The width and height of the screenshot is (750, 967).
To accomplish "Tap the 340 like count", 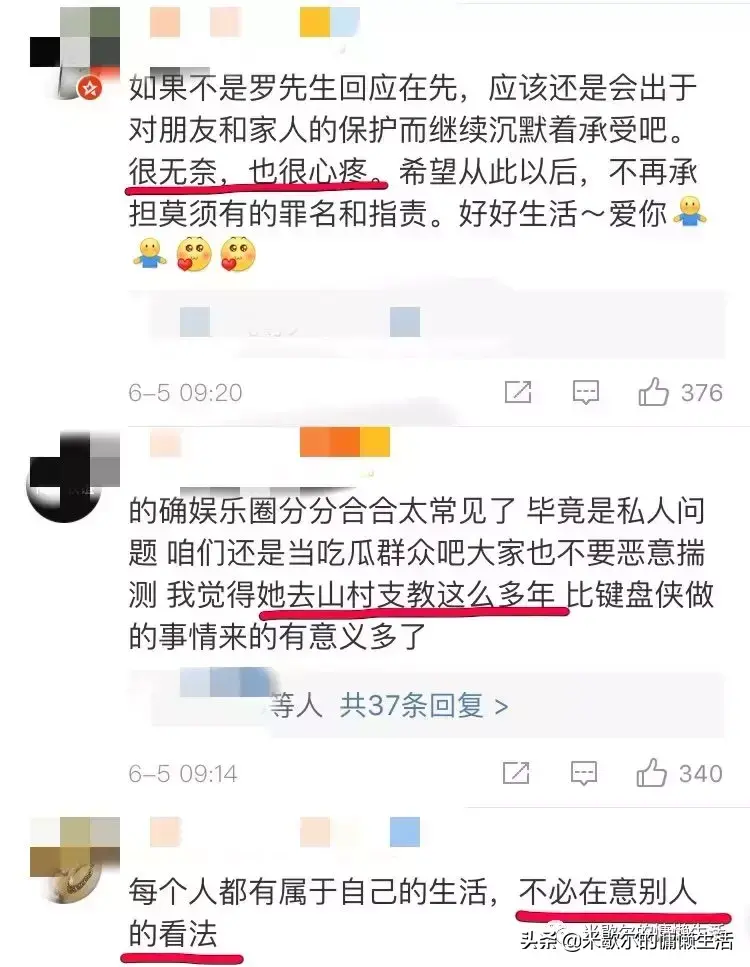I will point(701,773).
